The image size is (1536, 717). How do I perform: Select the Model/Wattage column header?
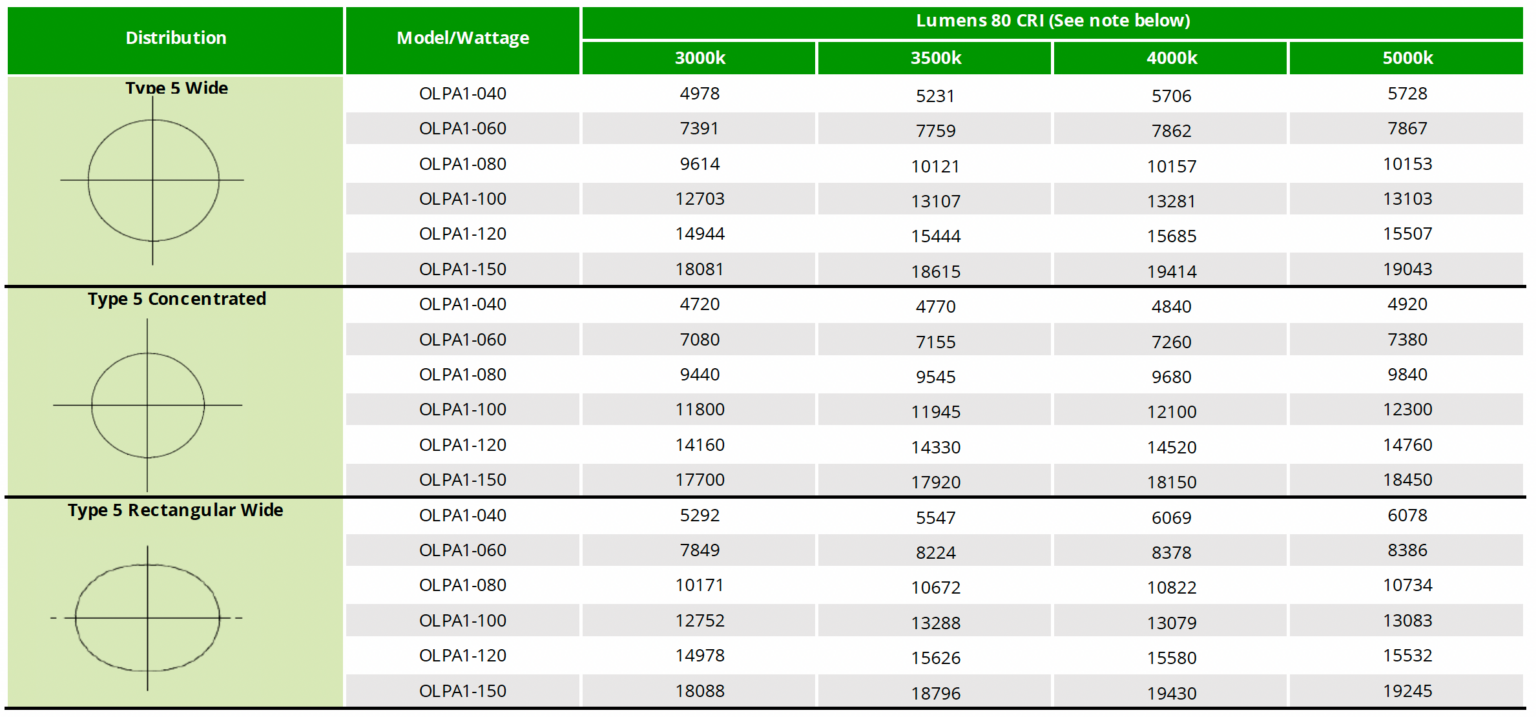click(463, 38)
